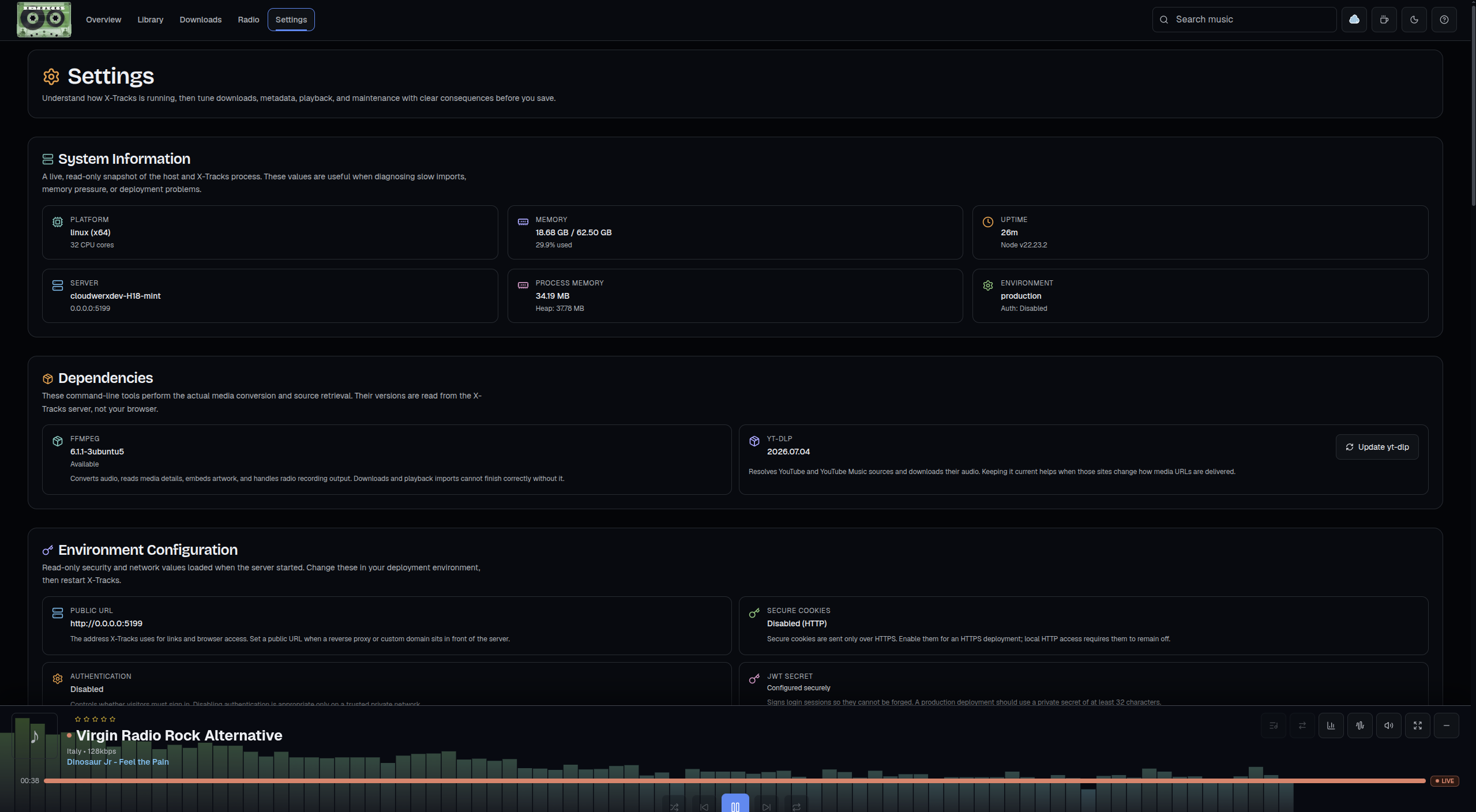The width and height of the screenshot is (1476, 812).
Task: Click the JWT Secret key icon
Action: click(754, 679)
